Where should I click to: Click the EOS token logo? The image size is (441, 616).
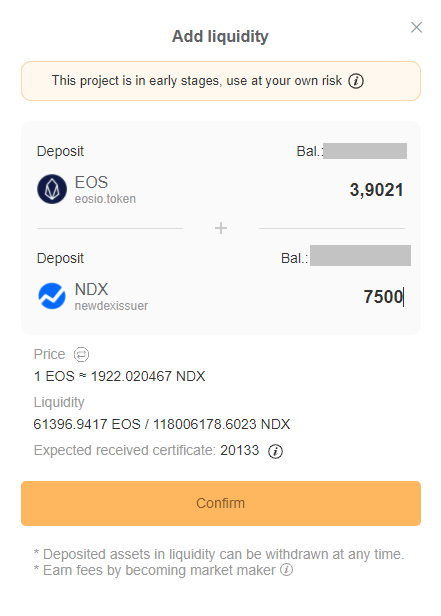tap(52, 189)
